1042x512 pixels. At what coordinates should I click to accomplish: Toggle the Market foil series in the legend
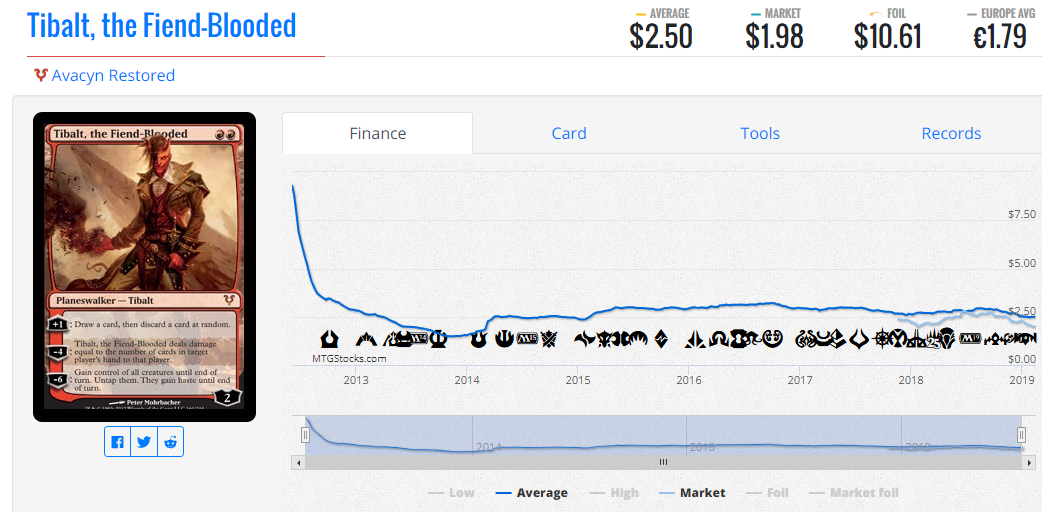coord(854,493)
